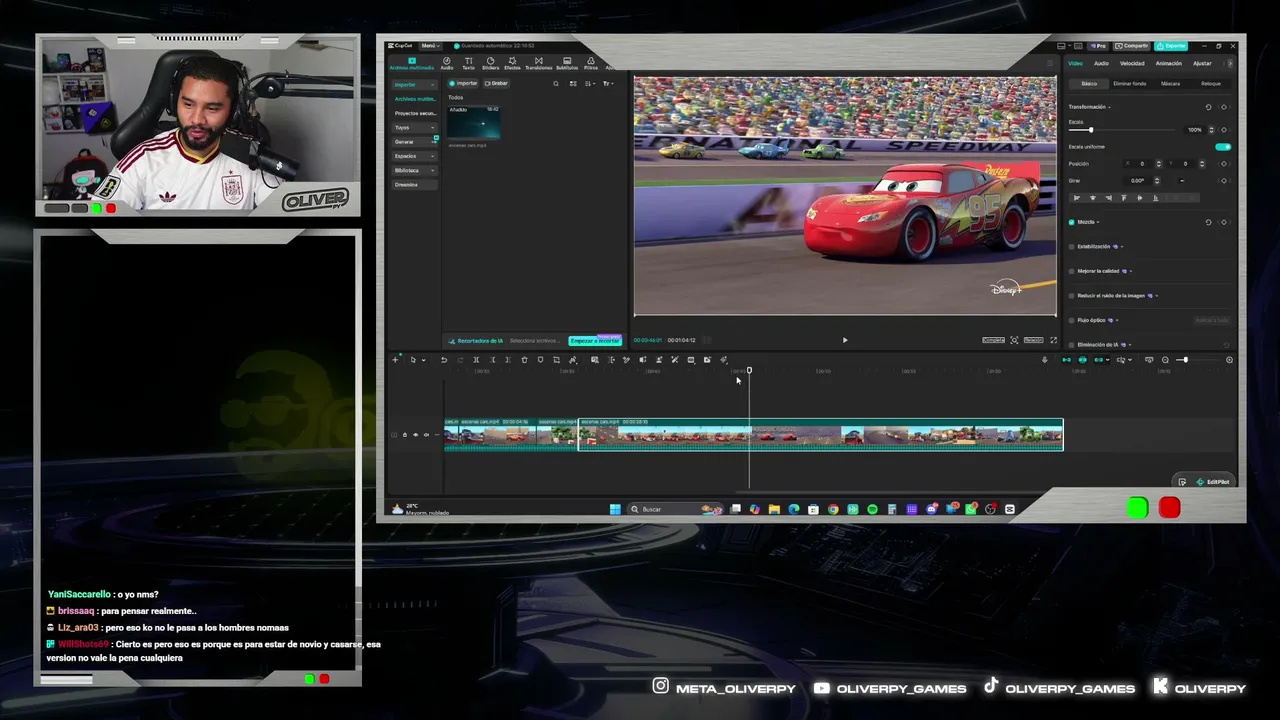Click the media search magnifier icon
The image size is (1280, 720).
click(x=556, y=83)
